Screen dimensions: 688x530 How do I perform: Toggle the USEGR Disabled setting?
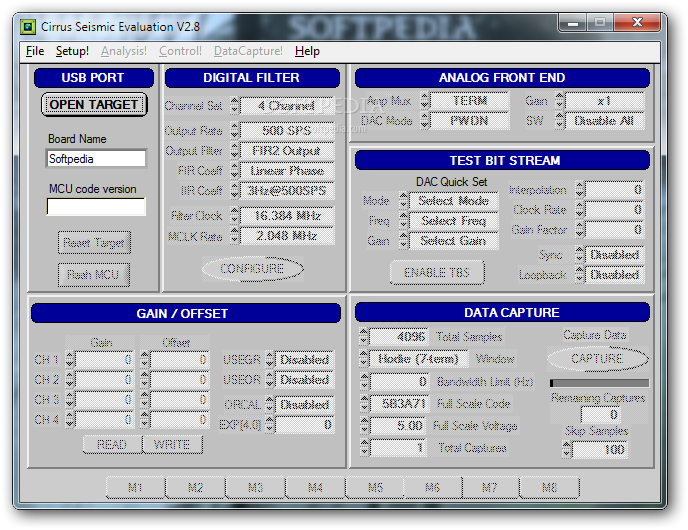[305, 359]
